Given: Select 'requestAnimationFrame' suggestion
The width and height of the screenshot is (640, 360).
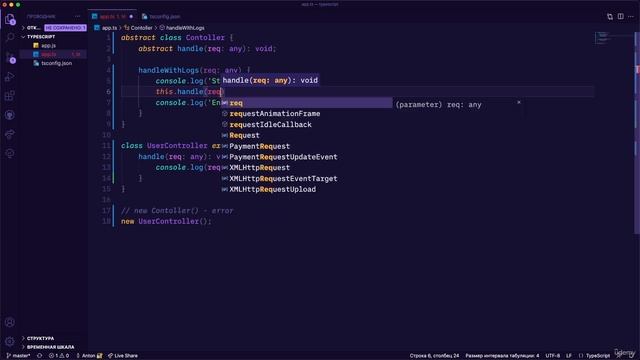Looking at the screenshot, I should click(x=306, y=113).
